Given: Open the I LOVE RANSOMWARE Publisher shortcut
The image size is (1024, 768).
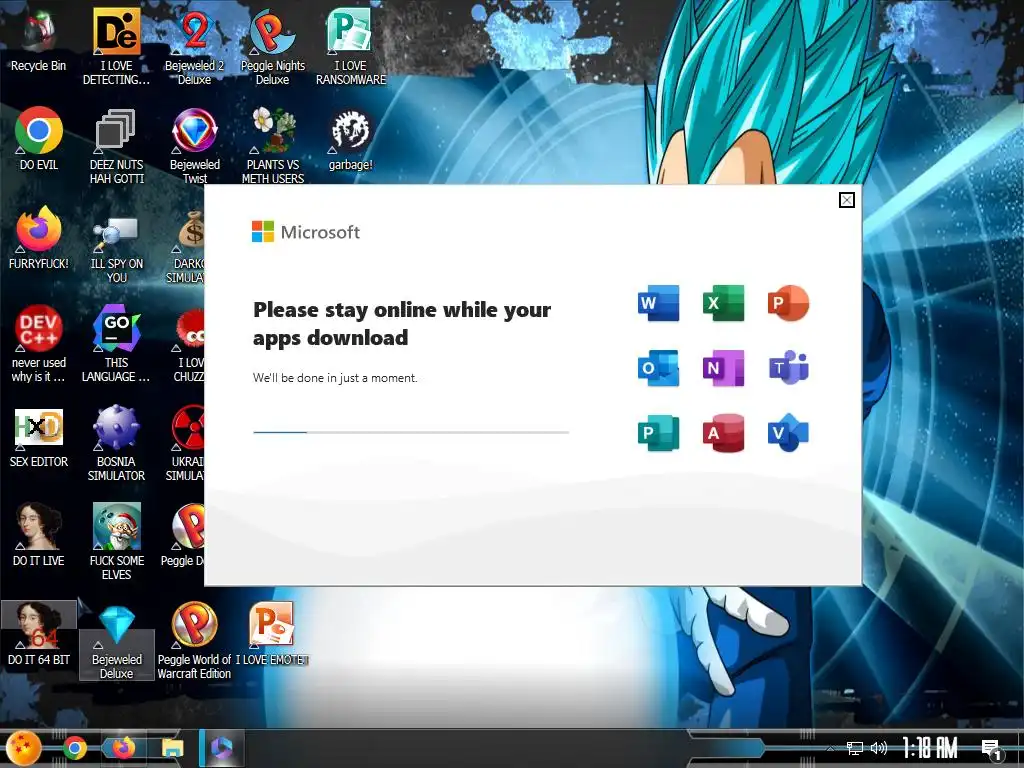Looking at the screenshot, I should [351, 46].
